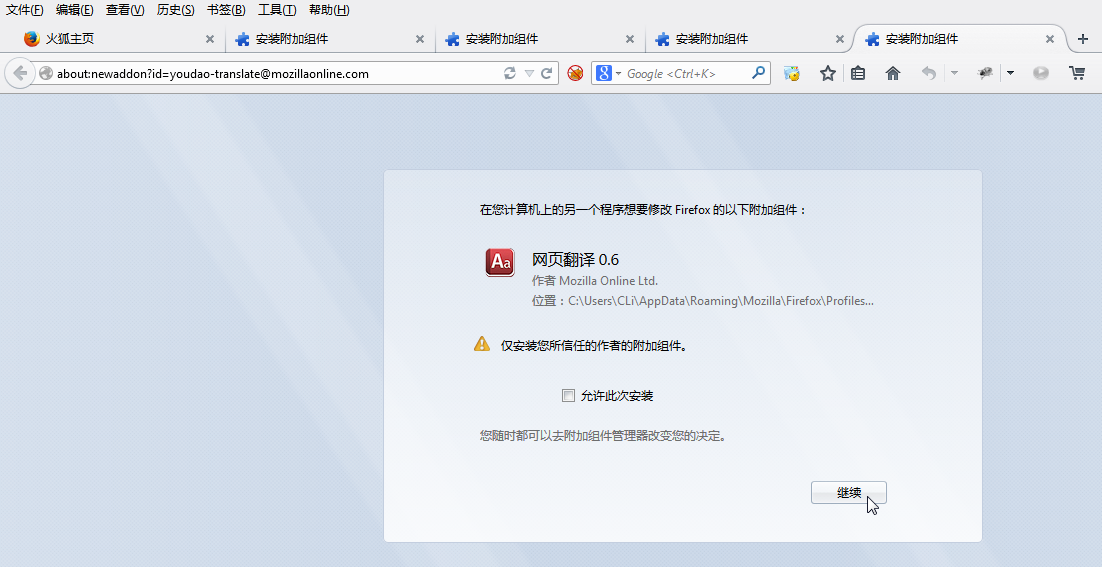Open the dropdown next to bug icon
This screenshot has width=1102, height=567.
(x=1010, y=73)
